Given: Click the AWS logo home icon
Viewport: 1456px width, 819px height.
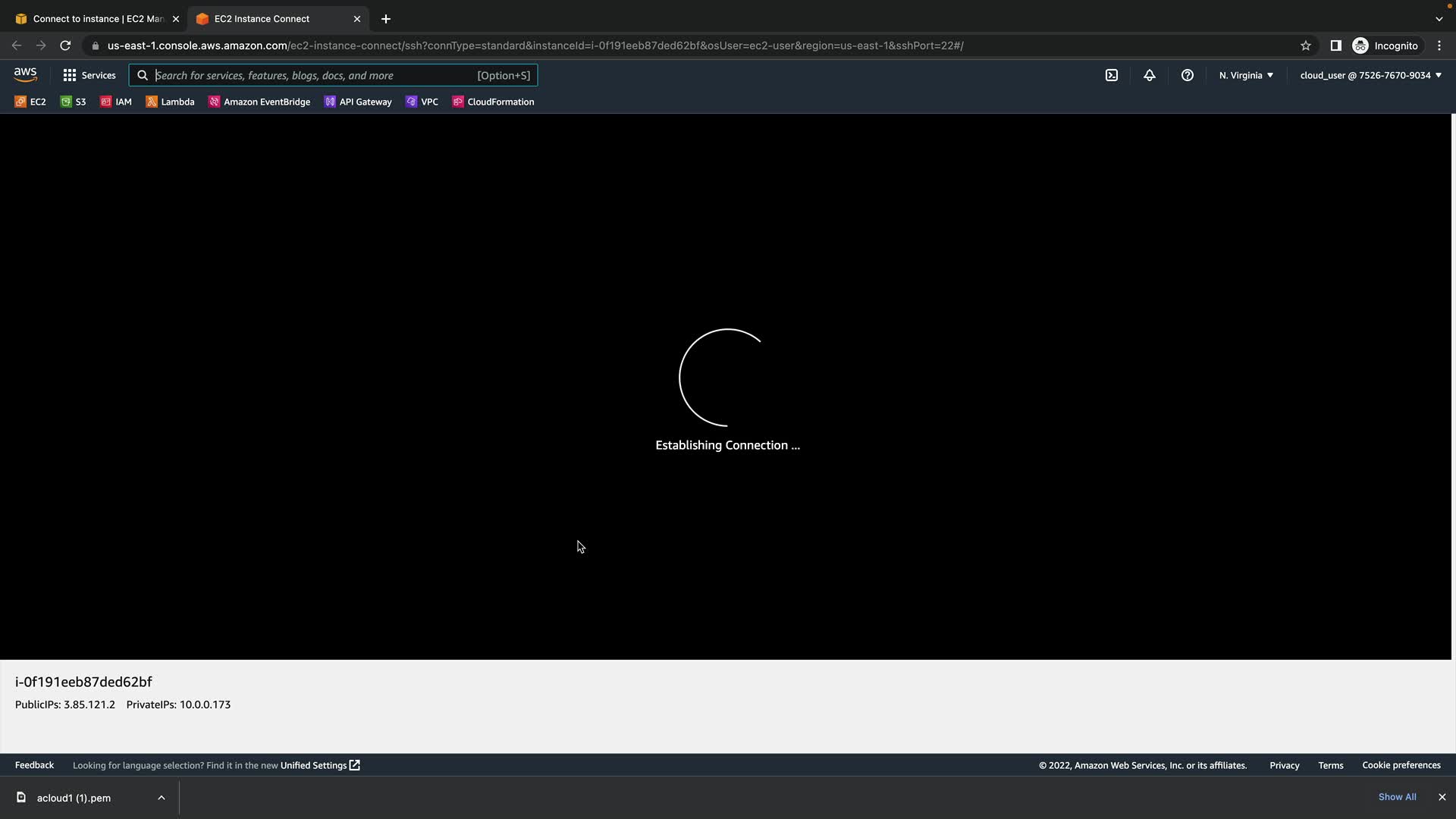Looking at the screenshot, I should pos(25,74).
